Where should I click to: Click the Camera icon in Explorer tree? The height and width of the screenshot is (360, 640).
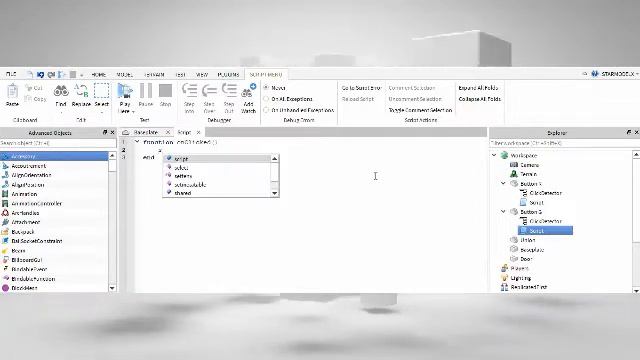(514, 165)
